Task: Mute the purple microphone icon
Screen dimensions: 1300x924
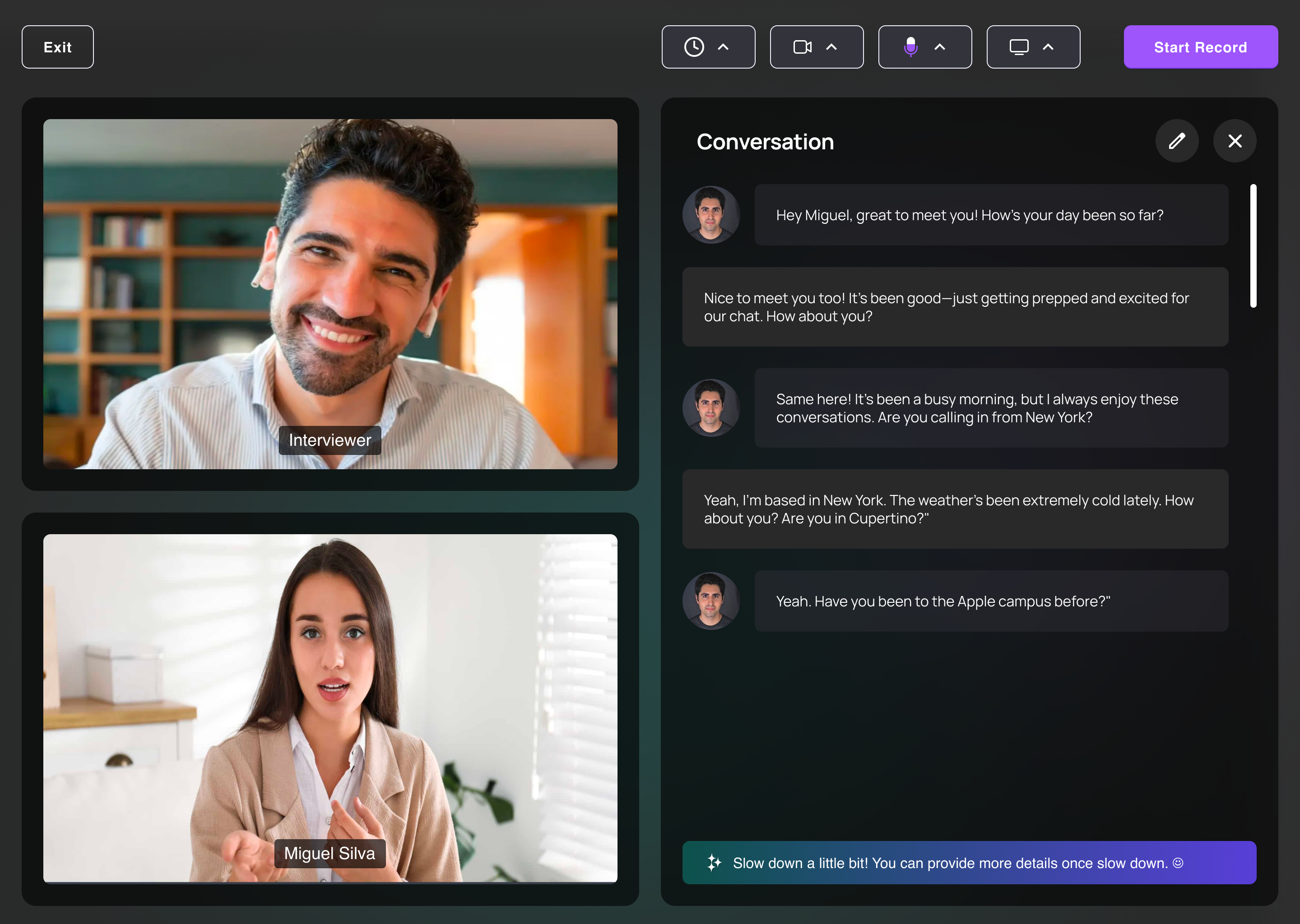Action: [911, 47]
